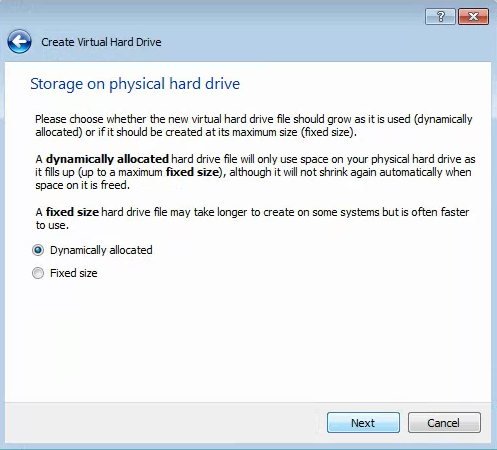Viewport: 497px width, 450px height.
Task: Choose the Fixed size radio button
Action: click(38, 273)
